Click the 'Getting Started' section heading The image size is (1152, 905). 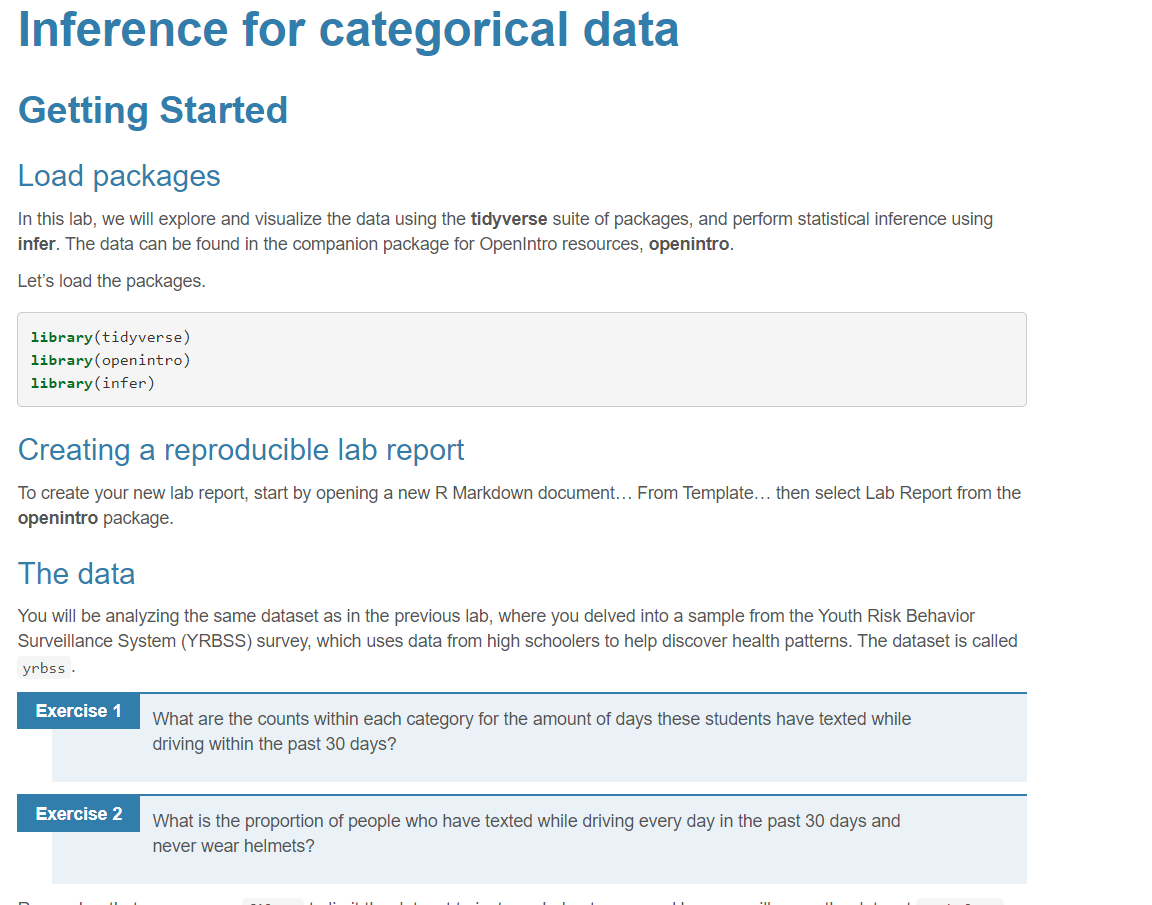pyautogui.click(x=152, y=110)
